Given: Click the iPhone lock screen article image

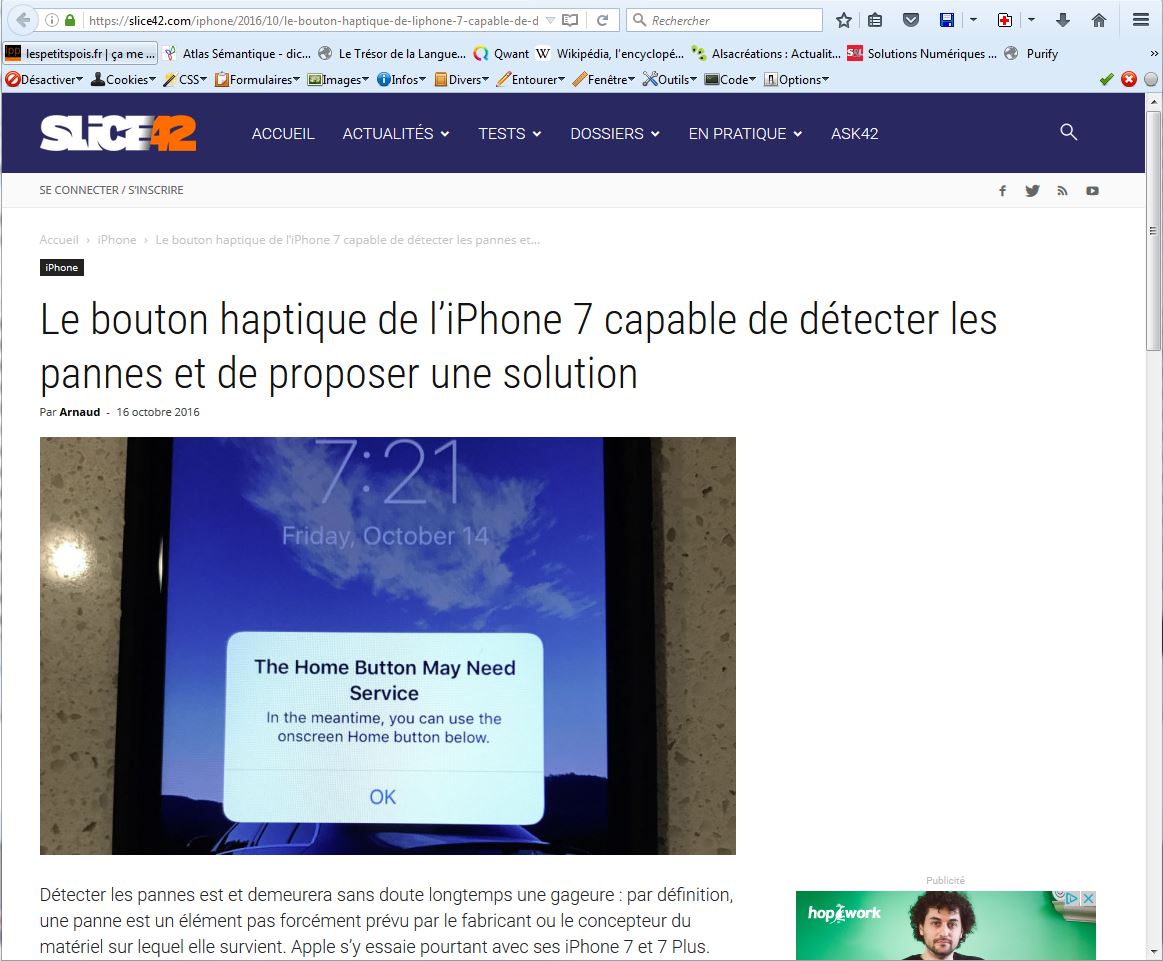Looking at the screenshot, I should (387, 645).
